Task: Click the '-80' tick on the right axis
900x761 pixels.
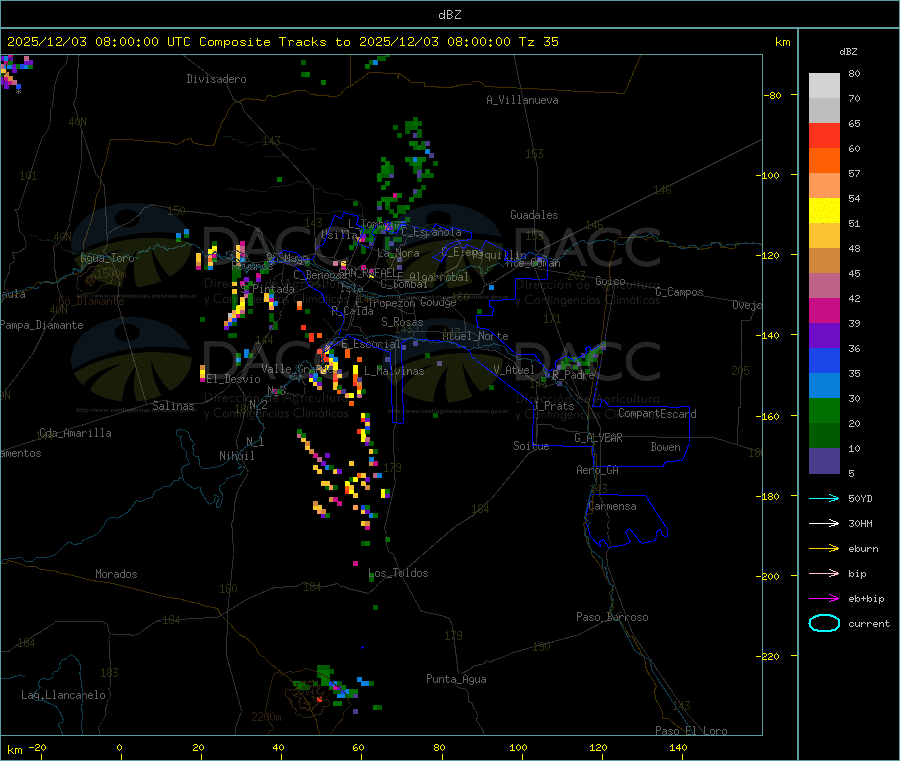Action: [x=773, y=95]
